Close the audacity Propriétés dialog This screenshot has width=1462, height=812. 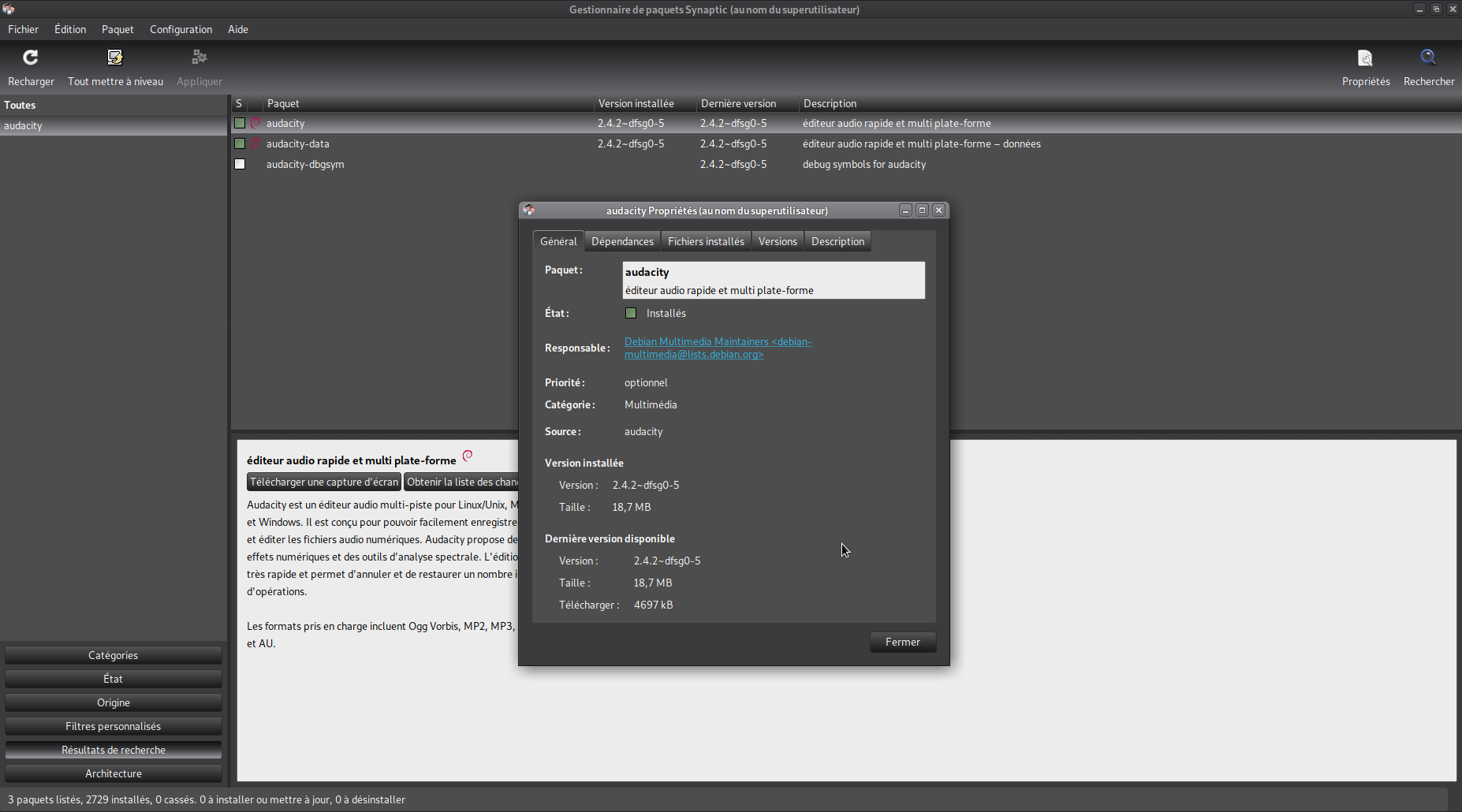(938, 210)
